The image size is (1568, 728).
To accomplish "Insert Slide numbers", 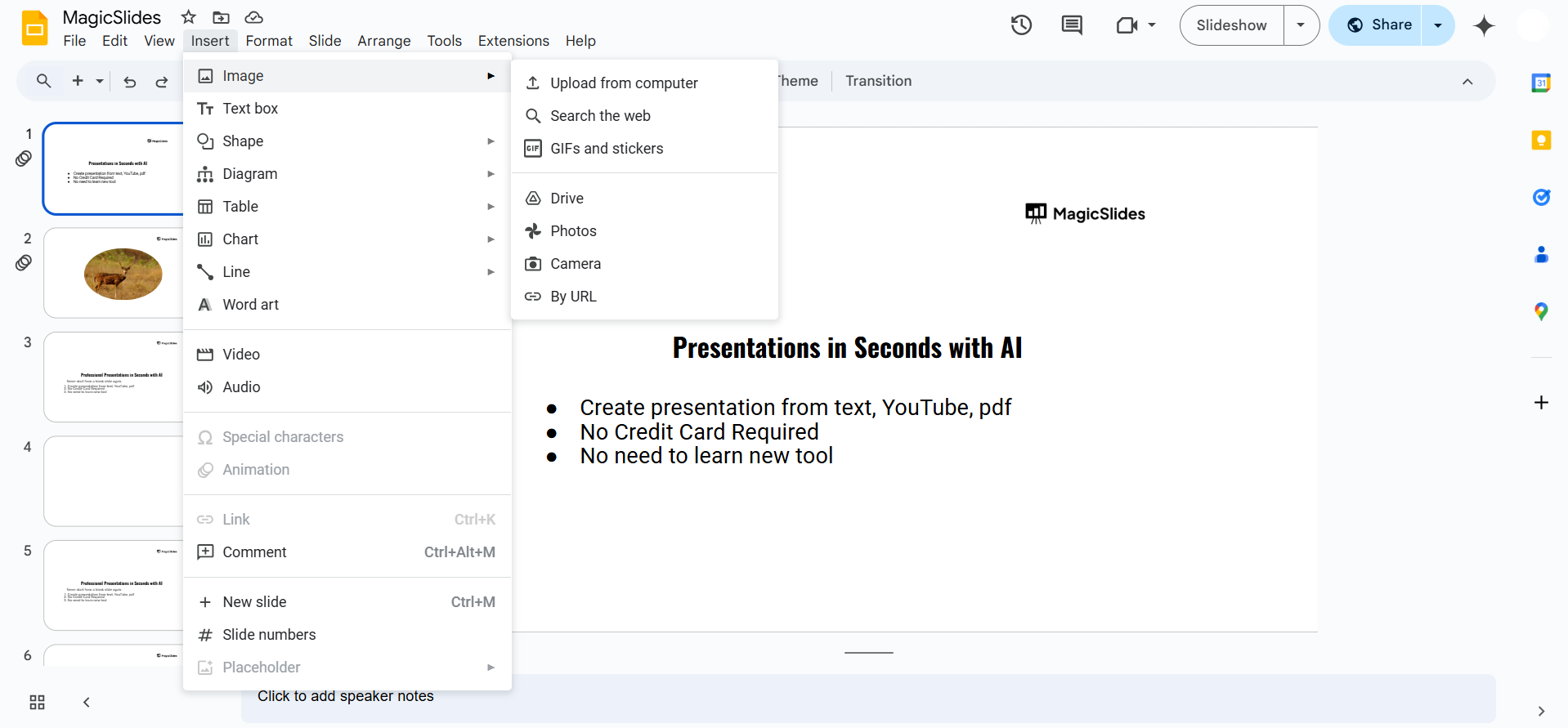I will click(347, 635).
